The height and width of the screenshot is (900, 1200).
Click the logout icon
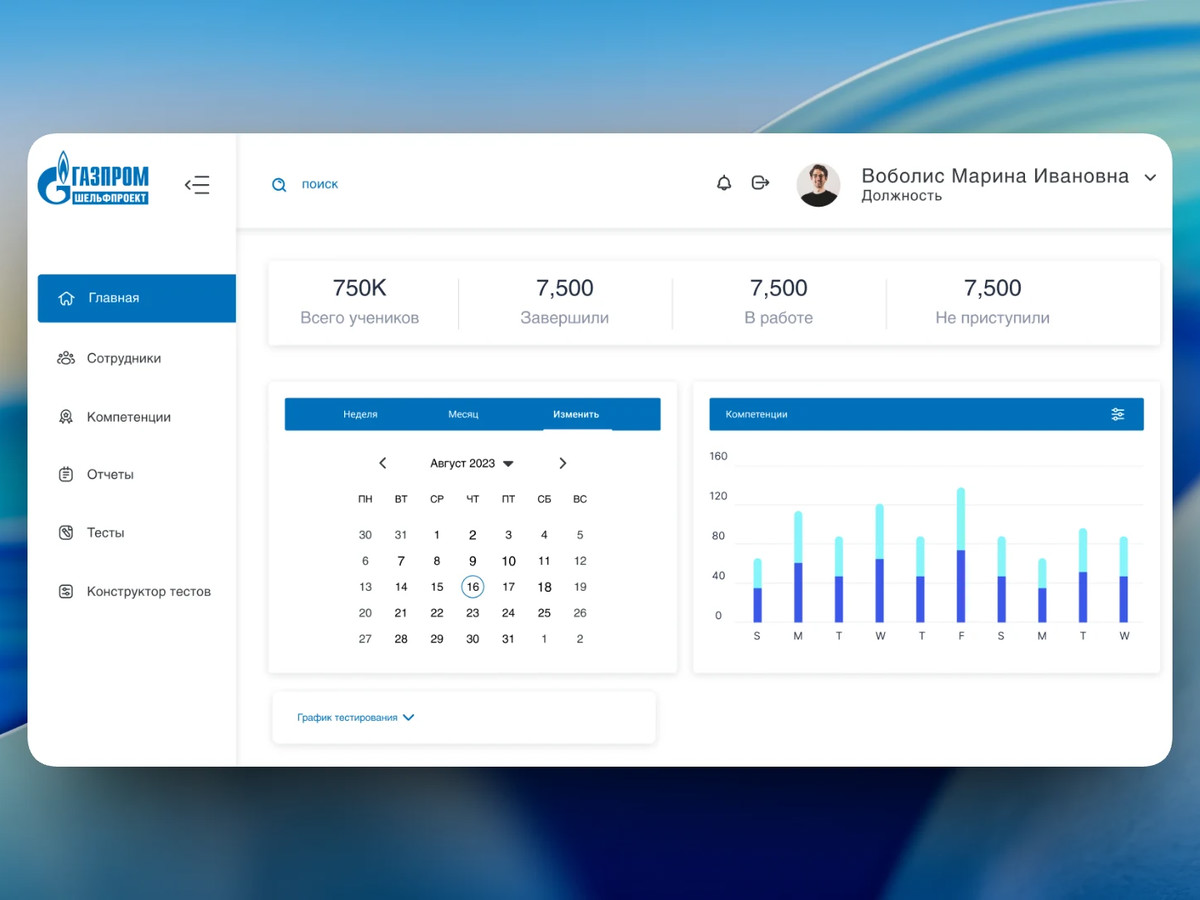click(x=760, y=183)
